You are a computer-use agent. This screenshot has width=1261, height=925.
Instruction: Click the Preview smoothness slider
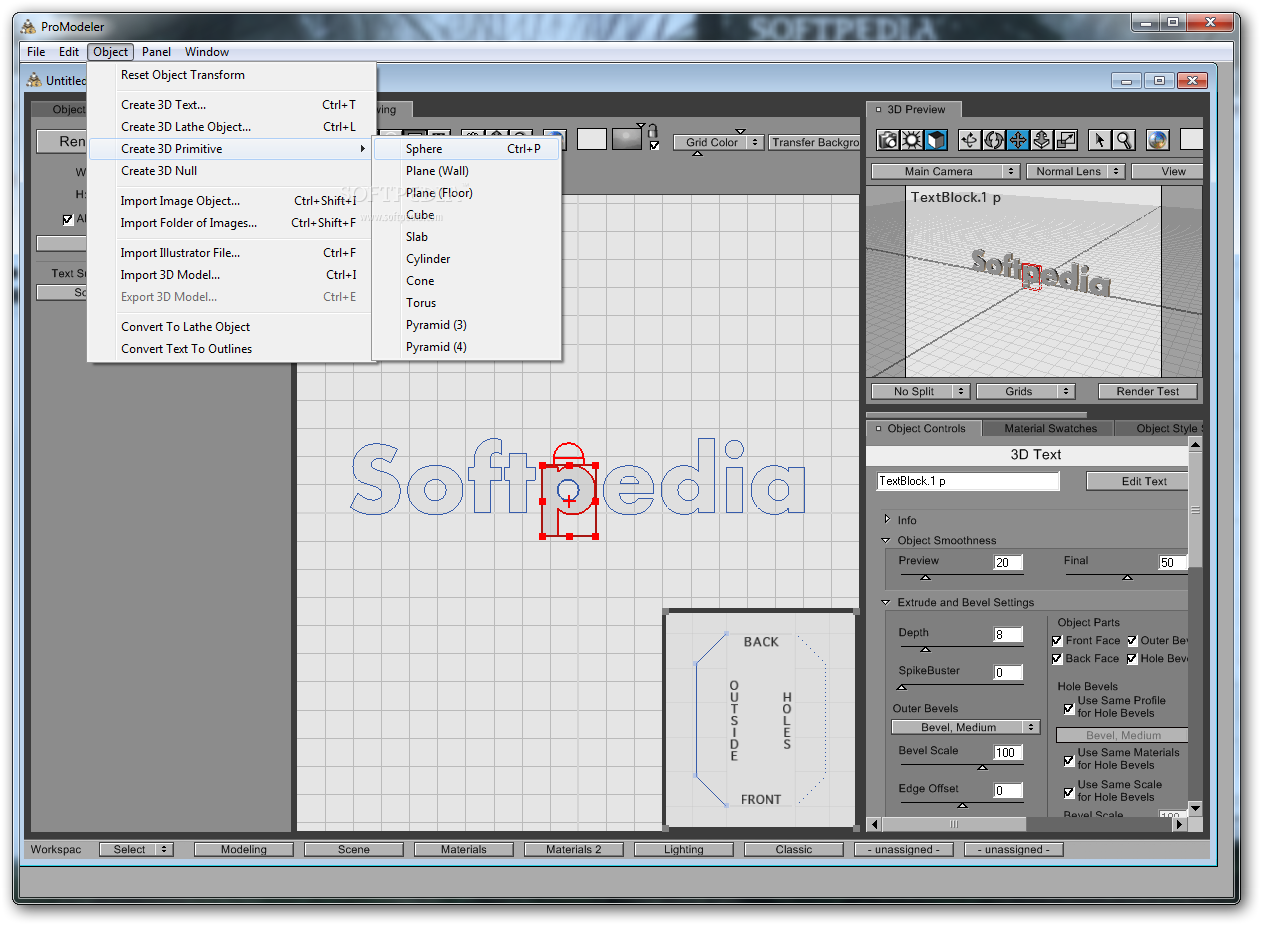click(x=961, y=576)
